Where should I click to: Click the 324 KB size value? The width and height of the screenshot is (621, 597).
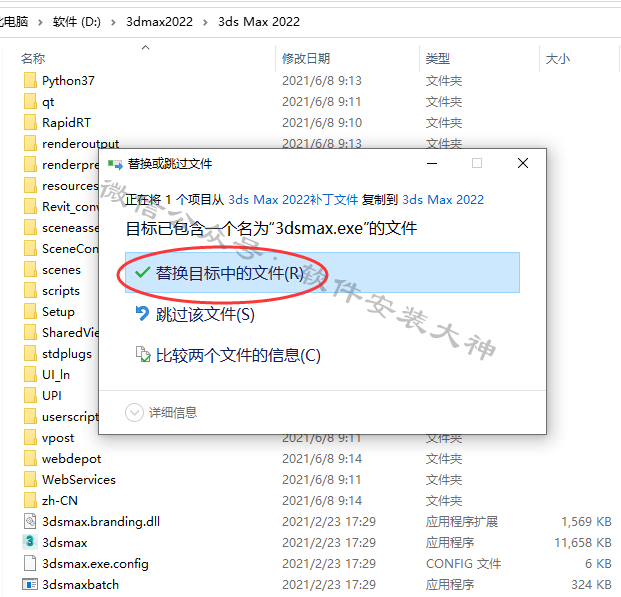[x=591, y=584]
